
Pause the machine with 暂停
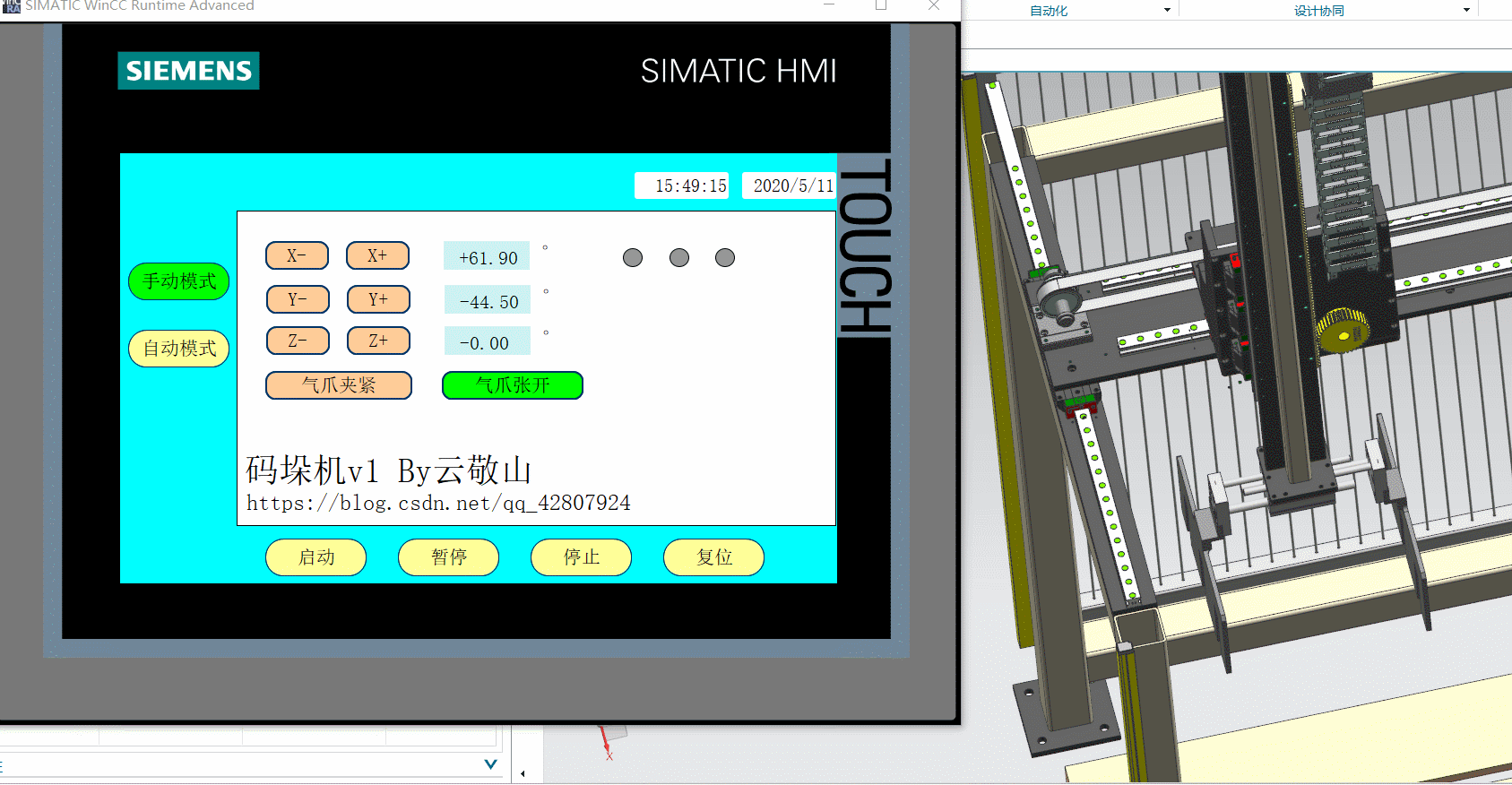pos(449,557)
